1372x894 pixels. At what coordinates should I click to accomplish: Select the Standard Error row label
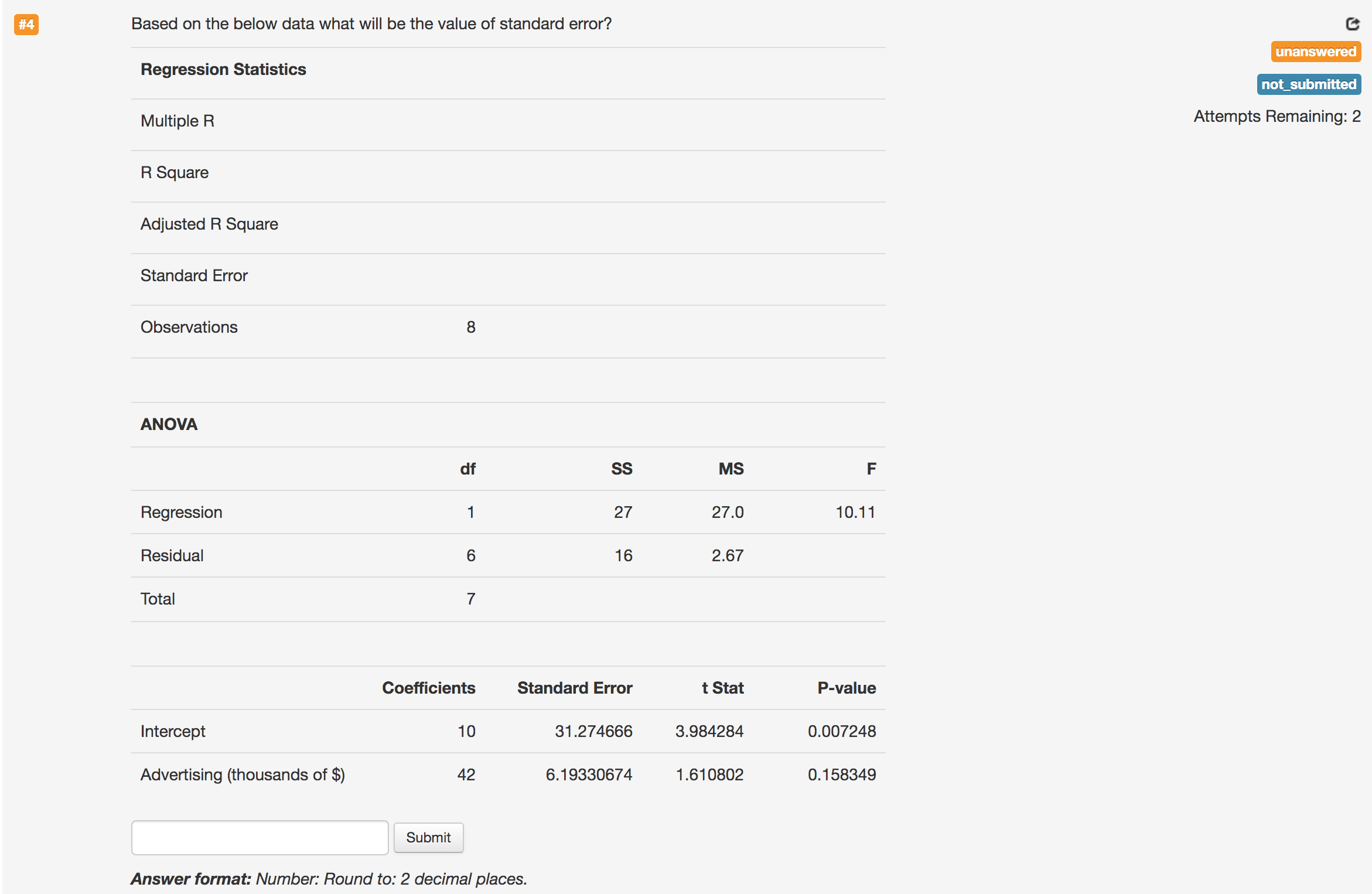(x=194, y=275)
